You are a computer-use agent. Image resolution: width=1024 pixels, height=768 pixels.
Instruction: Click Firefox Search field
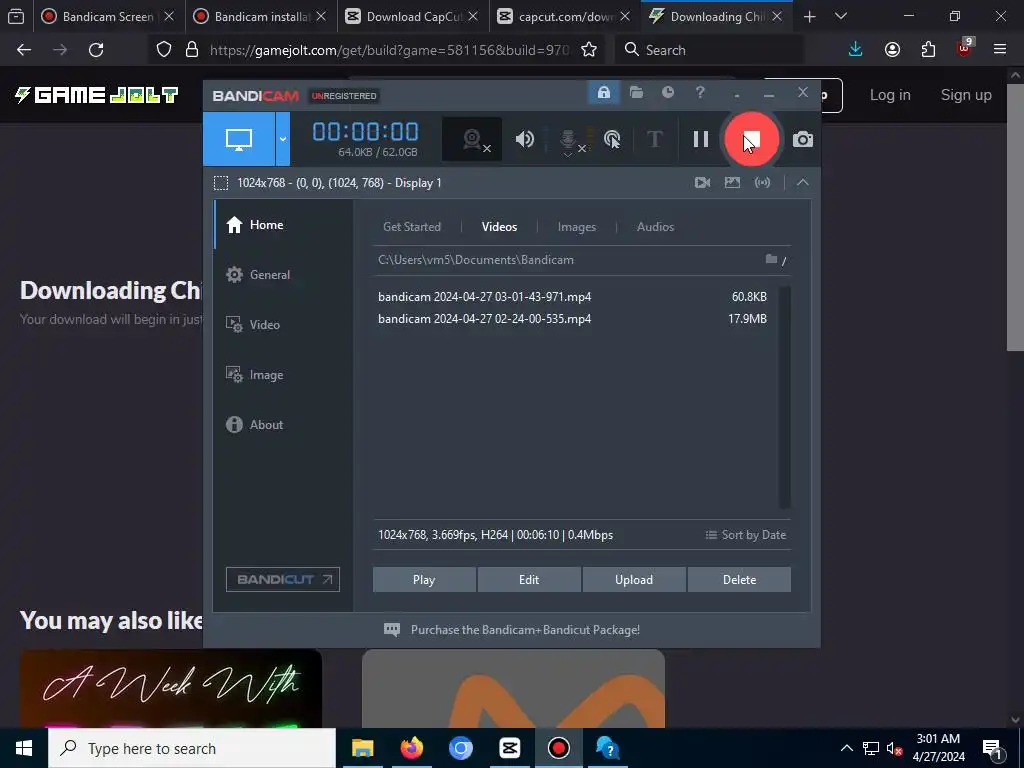click(x=709, y=50)
